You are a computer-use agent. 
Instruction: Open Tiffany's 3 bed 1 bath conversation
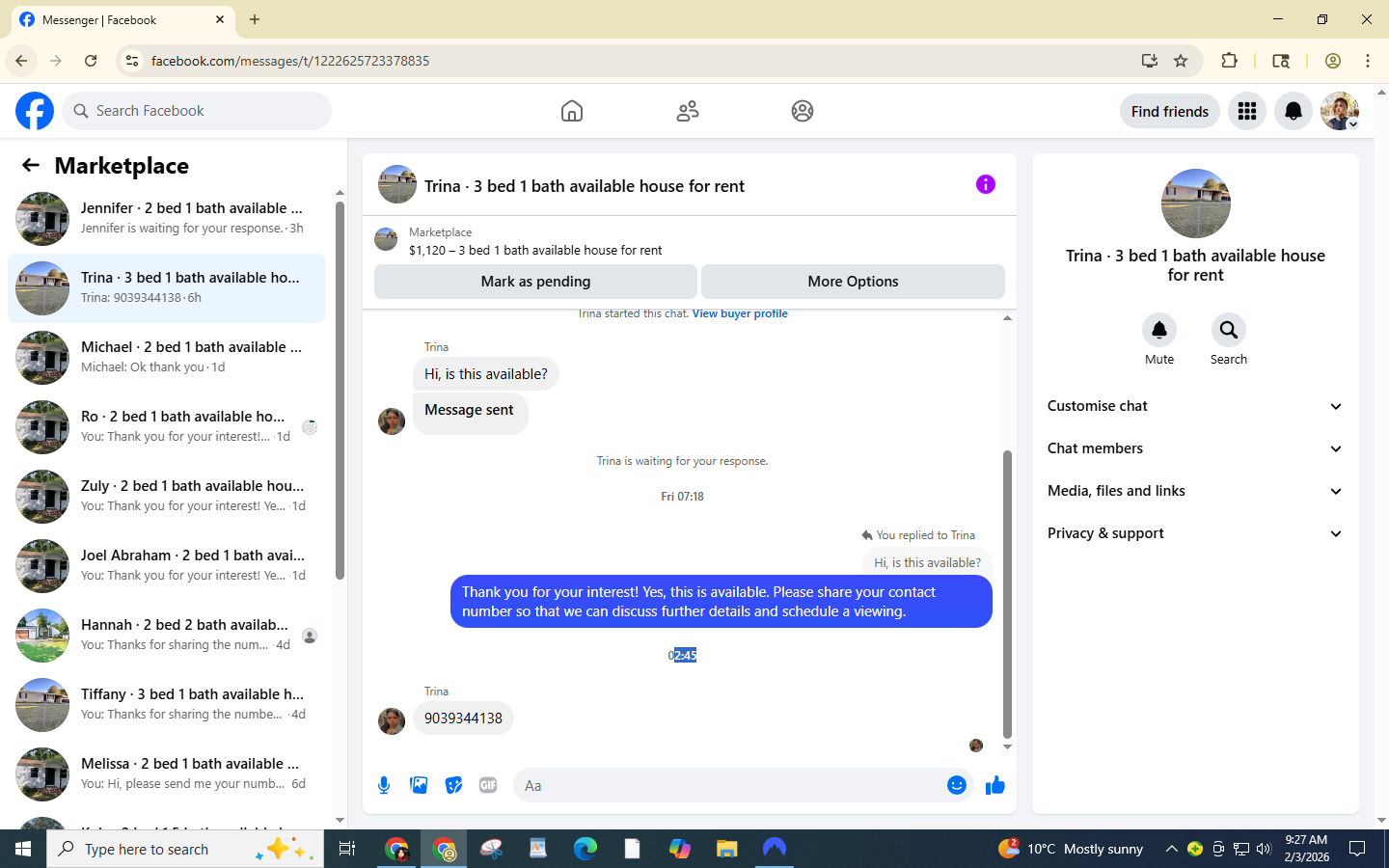[166, 705]
